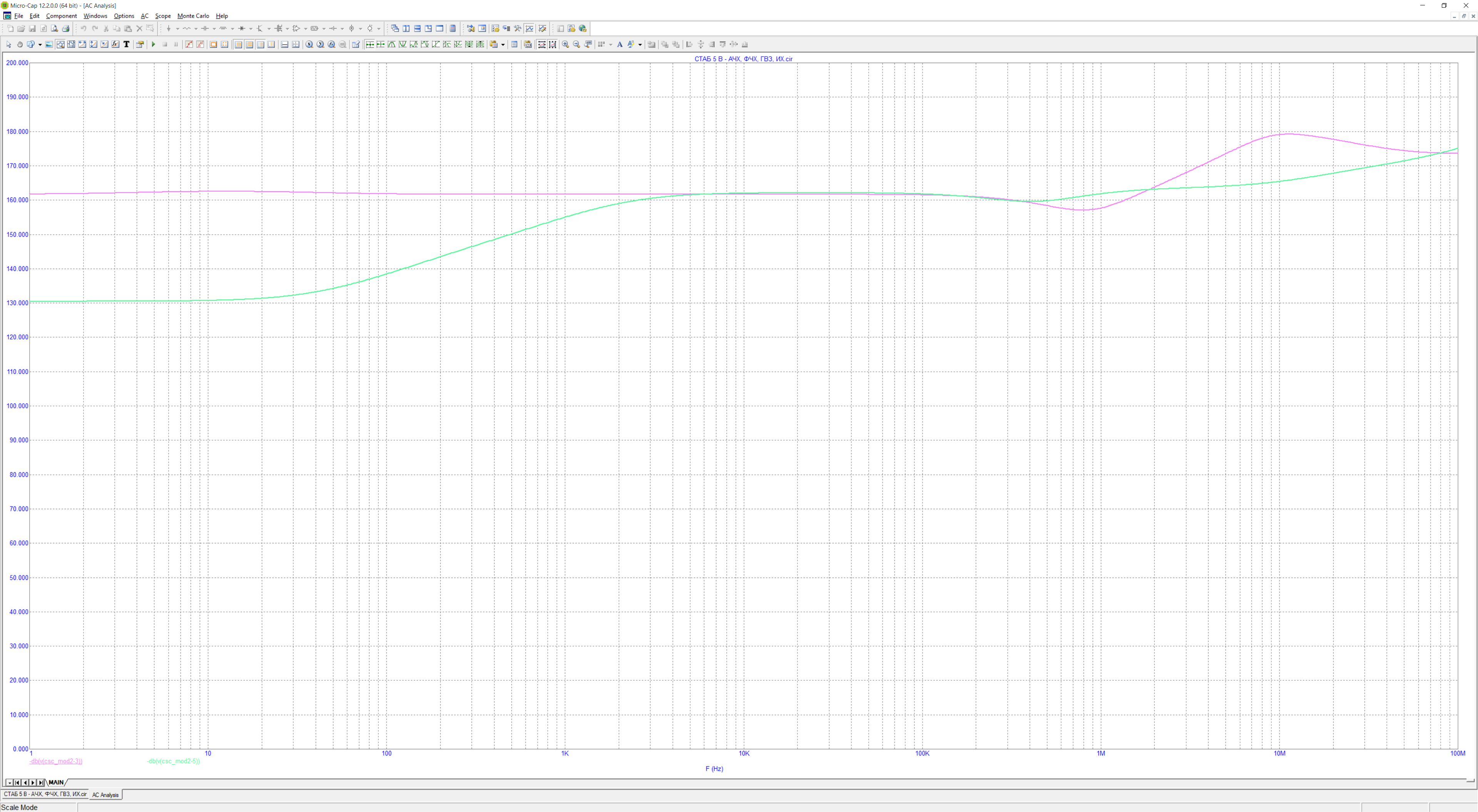Toggle the Data Points display icon
The height and width of the screenshot is (812, 1478).
tap(189, 44)
